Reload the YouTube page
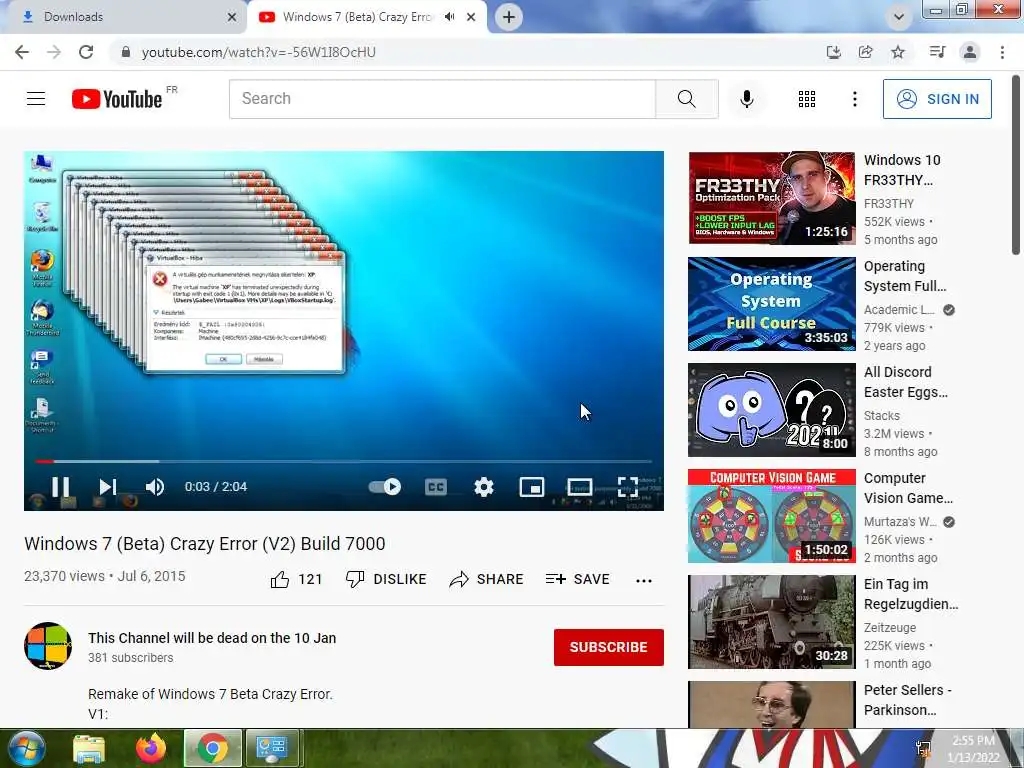 pyautogui.click(x=86, y=52)
